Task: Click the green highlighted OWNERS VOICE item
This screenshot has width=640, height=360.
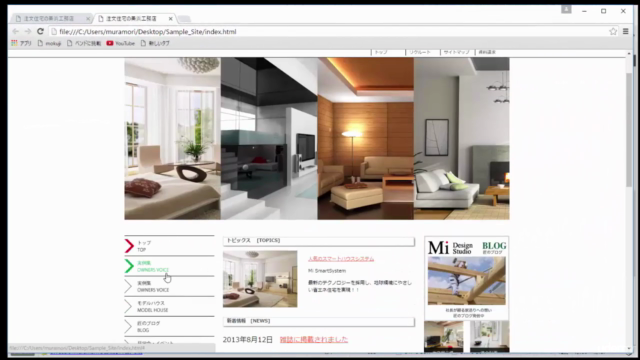Action: tap(169, 266)
